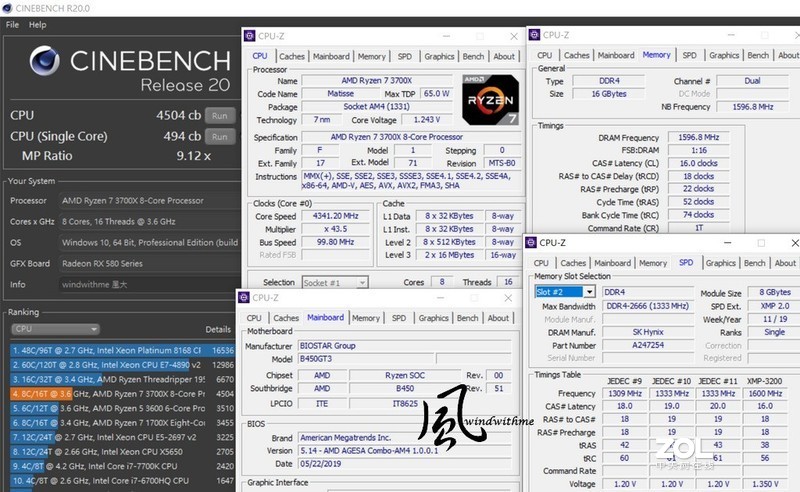Switch to Graphics tab in the CPU window
The image size is (800, 492).
(439, 57)
